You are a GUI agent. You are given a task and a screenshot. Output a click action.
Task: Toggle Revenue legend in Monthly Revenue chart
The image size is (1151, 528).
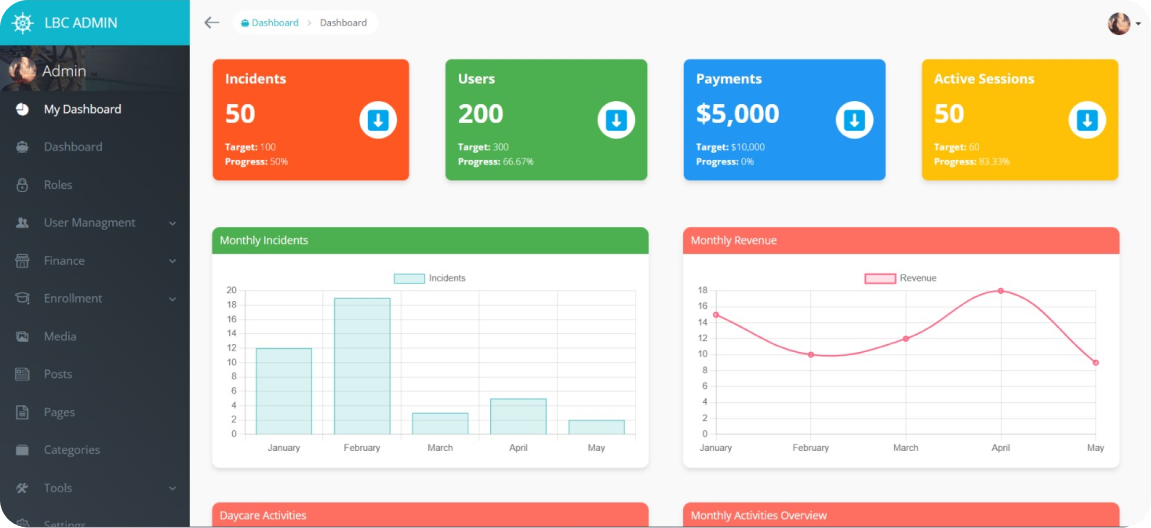click(x=900, y=278)
